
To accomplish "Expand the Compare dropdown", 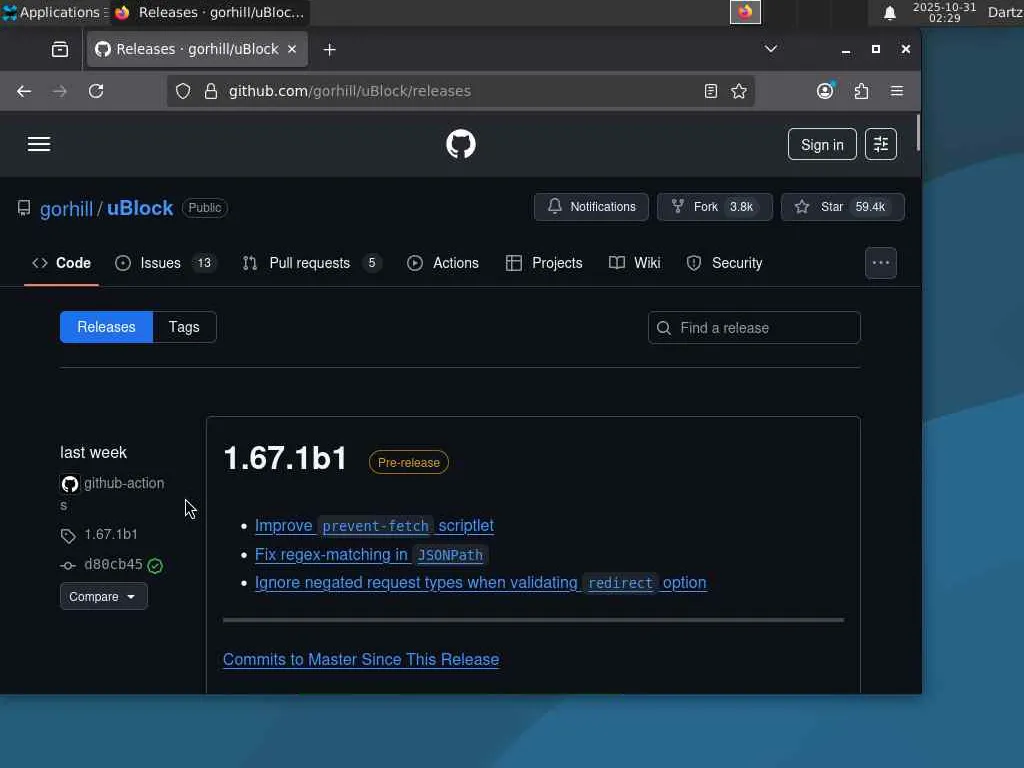I will [x=103, y=597].
